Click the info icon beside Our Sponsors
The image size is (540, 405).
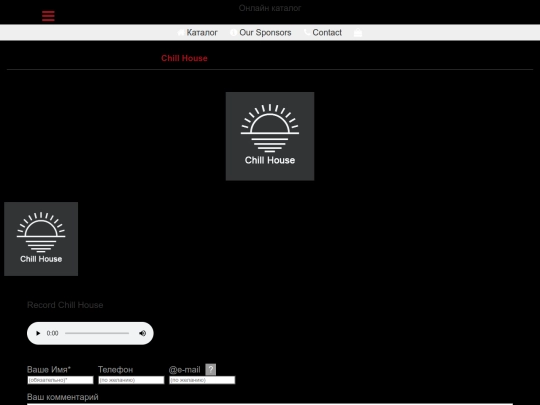coord(233,32)
